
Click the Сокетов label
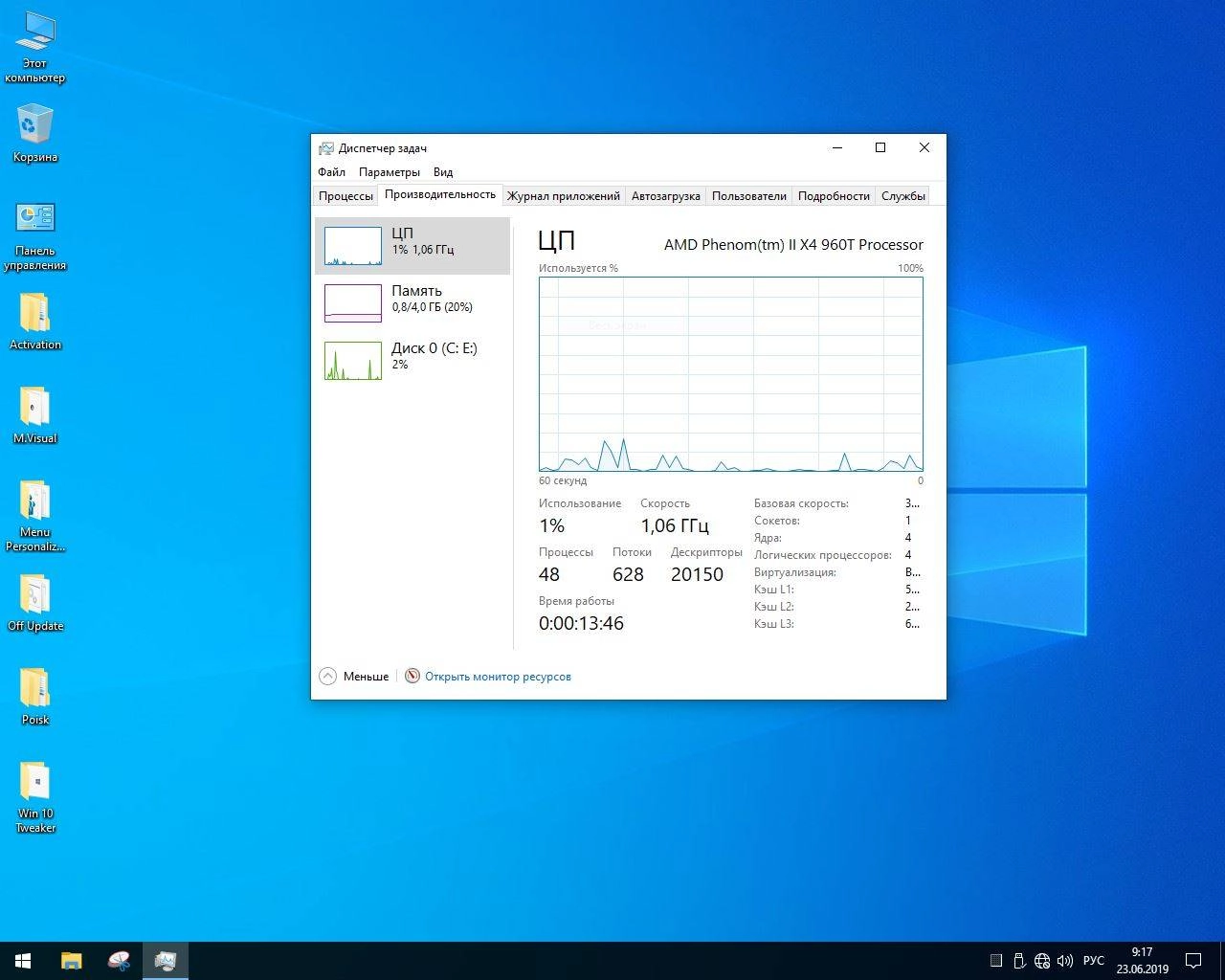[777, 521]
